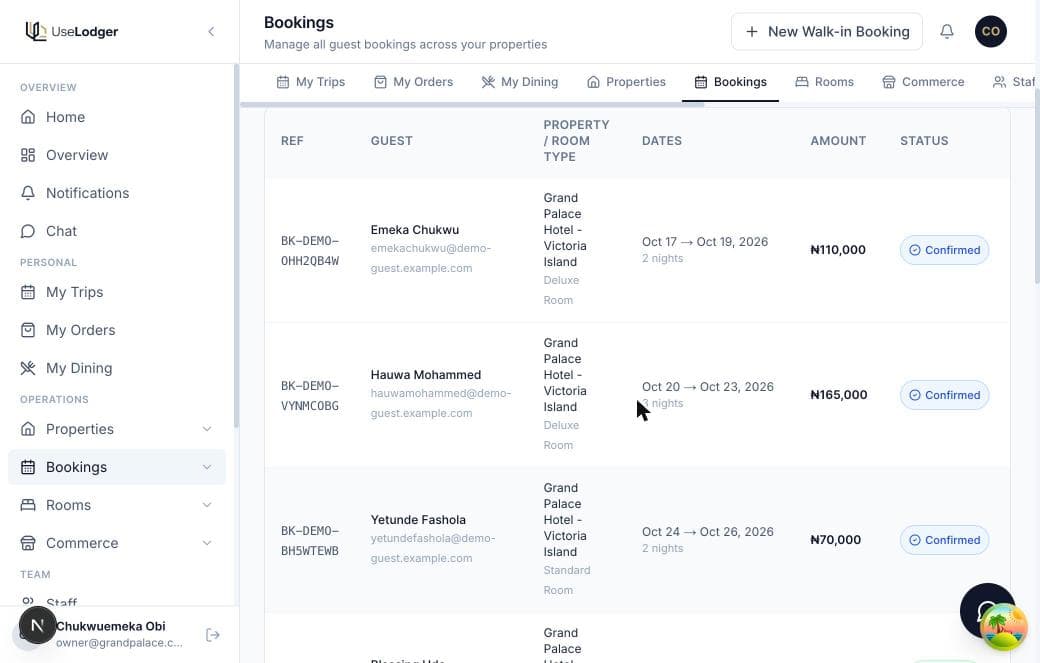
Task: Click the My Orders bag icon in sidebar
Action: point(28,330)
